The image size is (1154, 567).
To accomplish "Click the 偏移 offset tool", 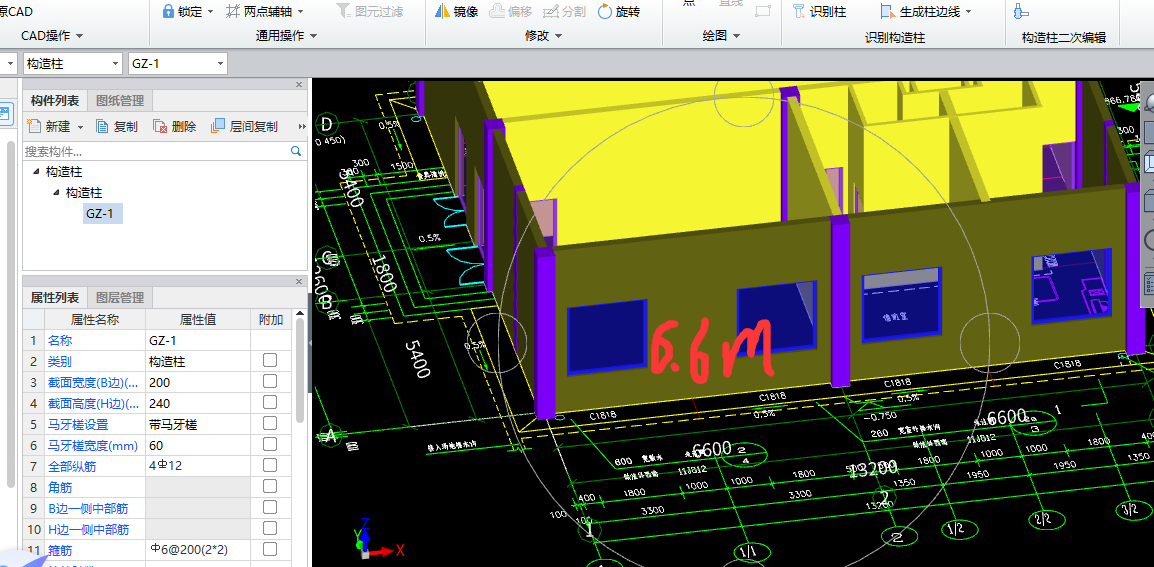I will pos(510,11).
